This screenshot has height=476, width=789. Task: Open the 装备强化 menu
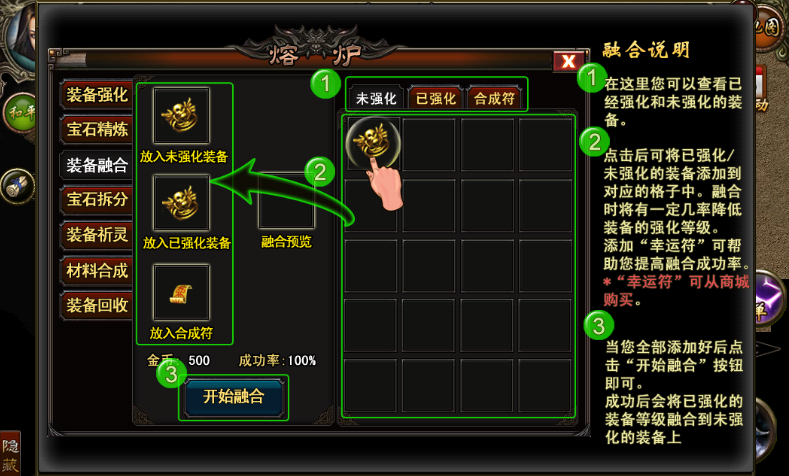click(97, 95)
